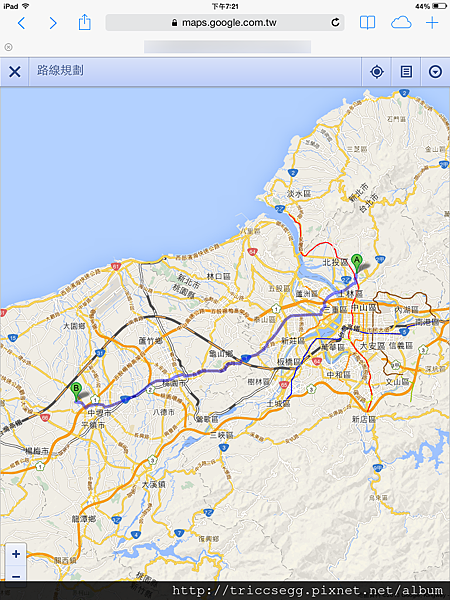Tap the 路線規劃 title

click(60, 70)
